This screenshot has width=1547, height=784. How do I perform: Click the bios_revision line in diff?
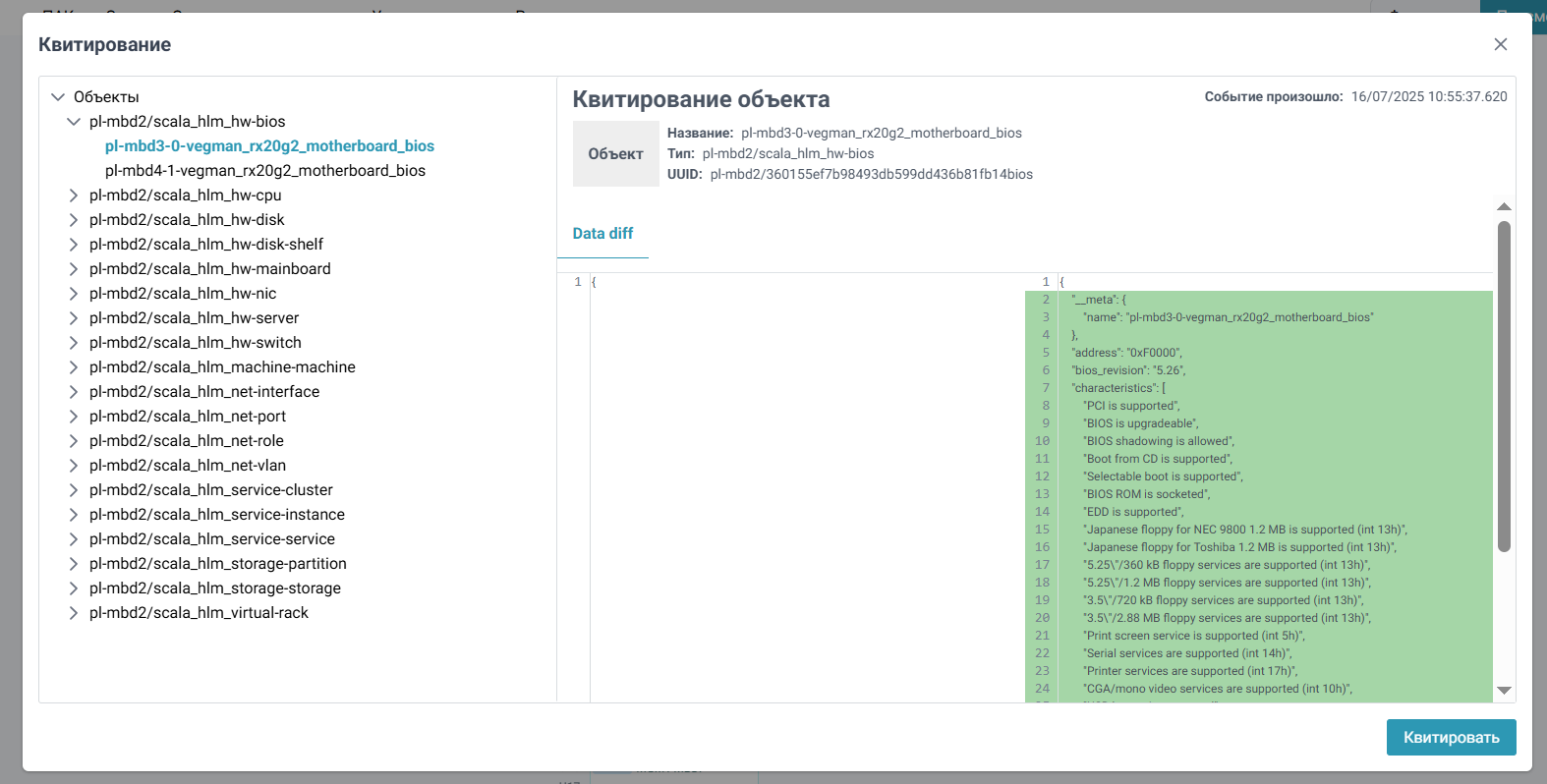[1128, 370]
